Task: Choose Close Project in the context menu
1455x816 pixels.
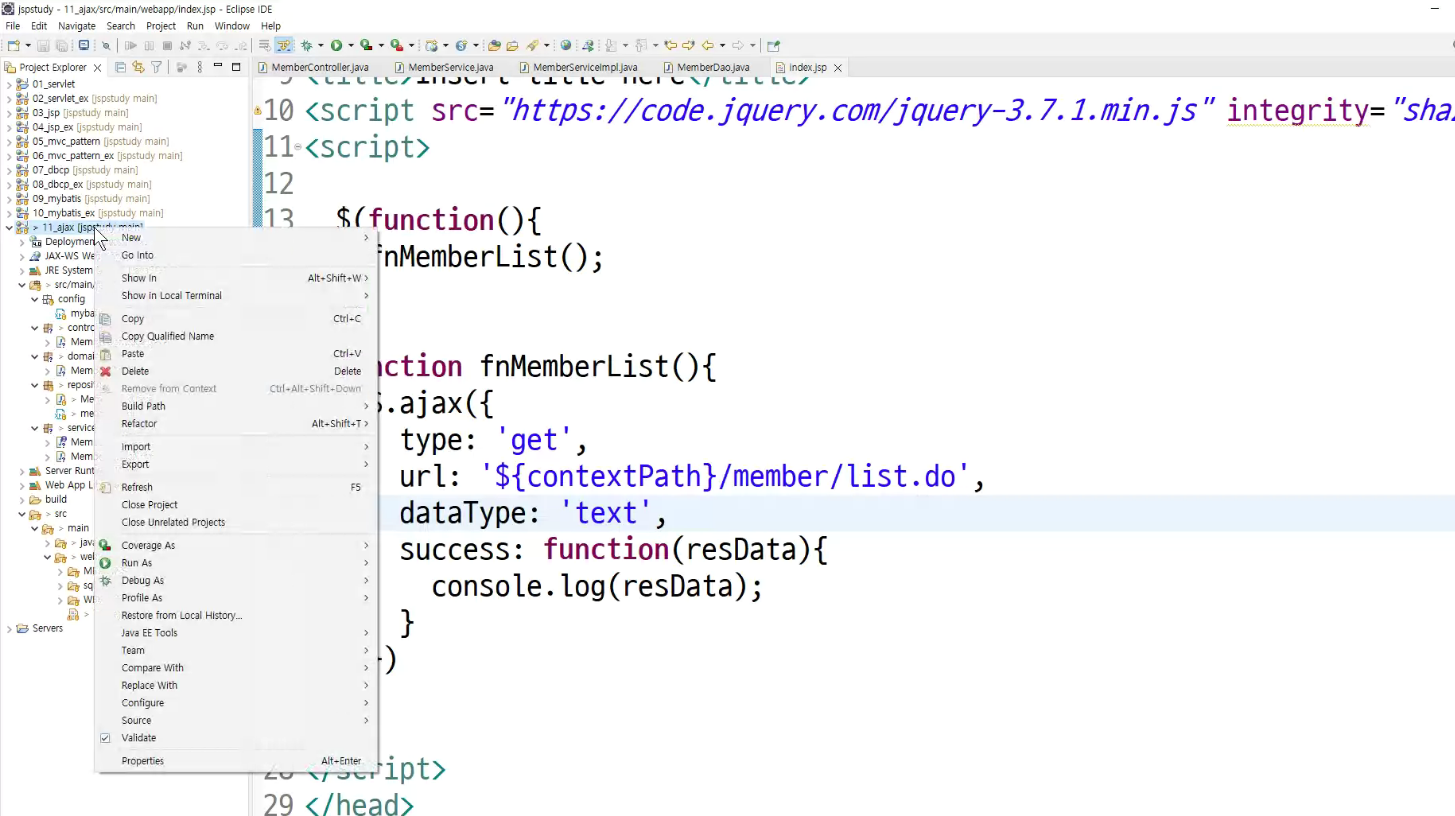Action: [236, 505]
